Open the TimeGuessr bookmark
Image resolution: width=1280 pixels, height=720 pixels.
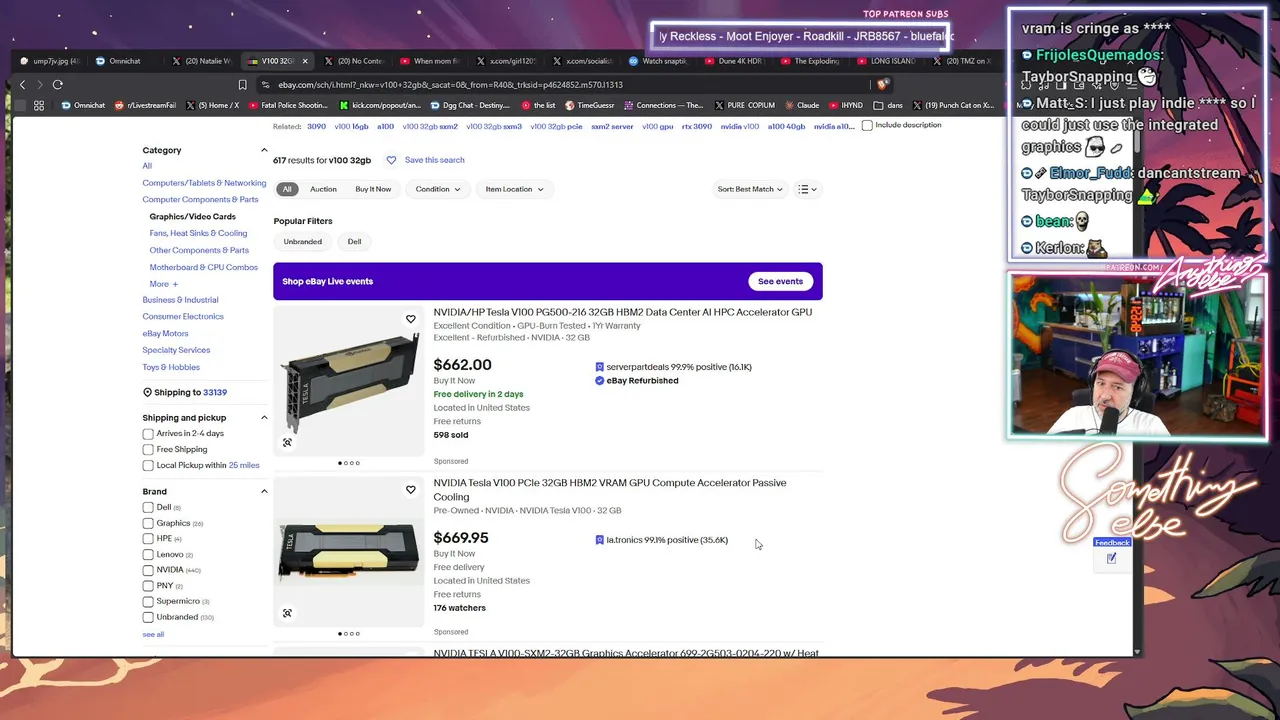coord(590,105)
